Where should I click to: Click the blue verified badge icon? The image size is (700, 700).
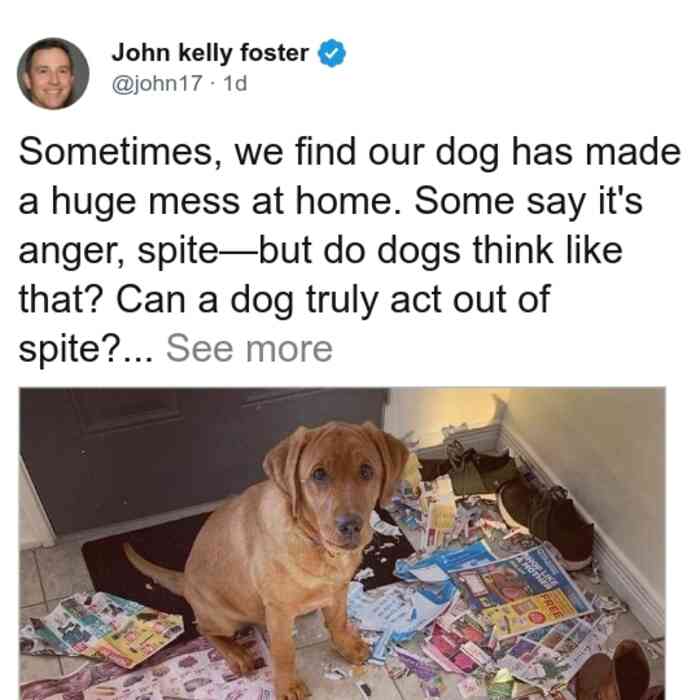332,53
